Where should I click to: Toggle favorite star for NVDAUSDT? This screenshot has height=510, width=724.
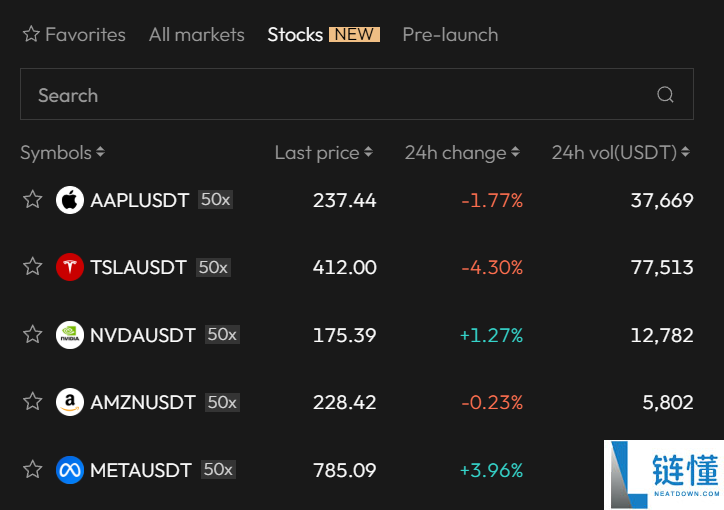(33, 334)
